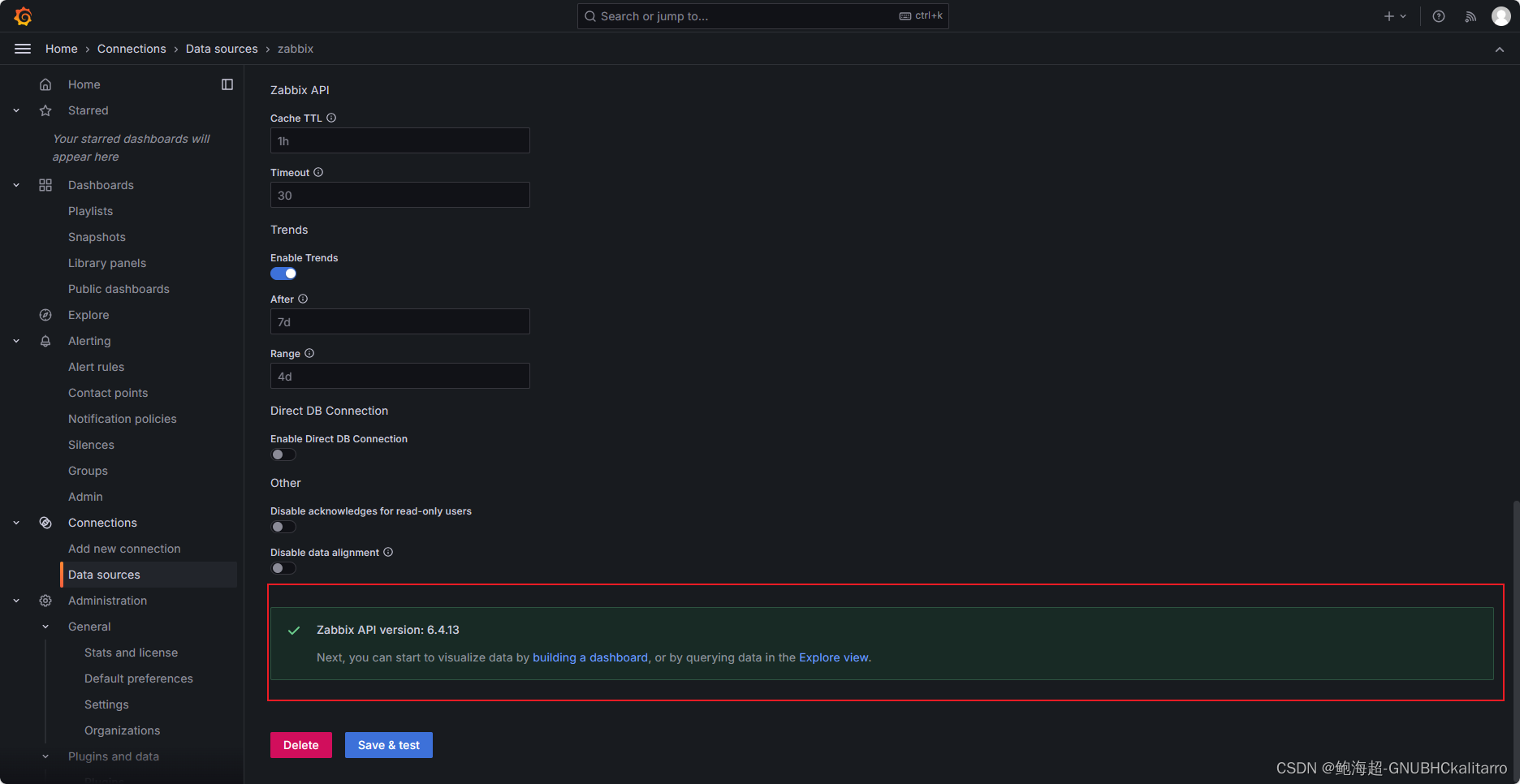The width and height of the screenshot is (1520, 784).
Task: Click the Starred star icon
Action: (x=45, y=110)
